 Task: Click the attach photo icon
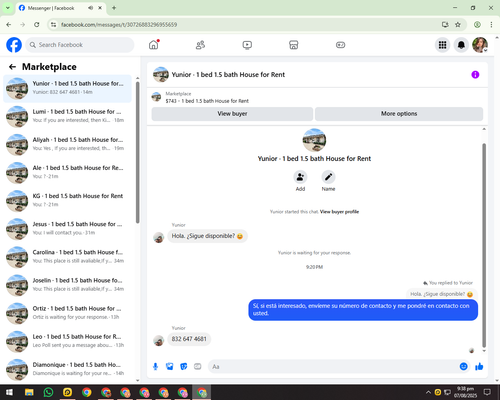coord(170,367)
